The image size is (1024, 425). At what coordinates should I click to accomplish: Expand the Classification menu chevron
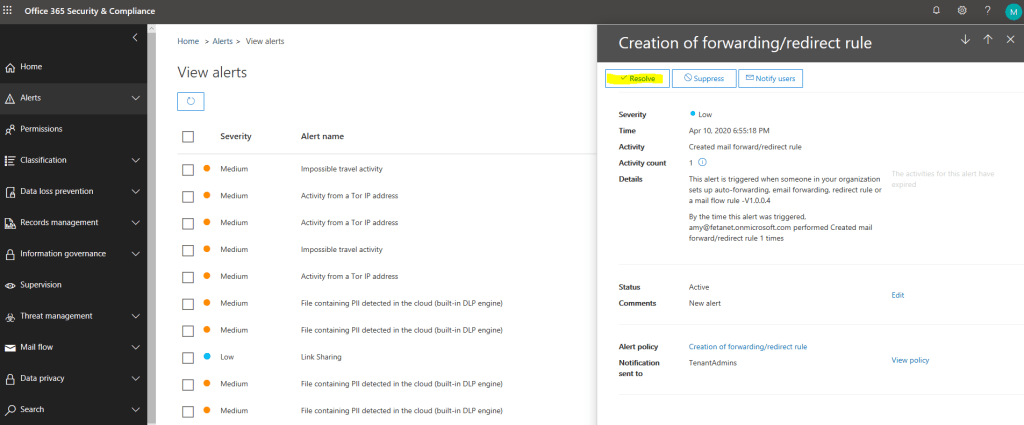click(136, 160)
